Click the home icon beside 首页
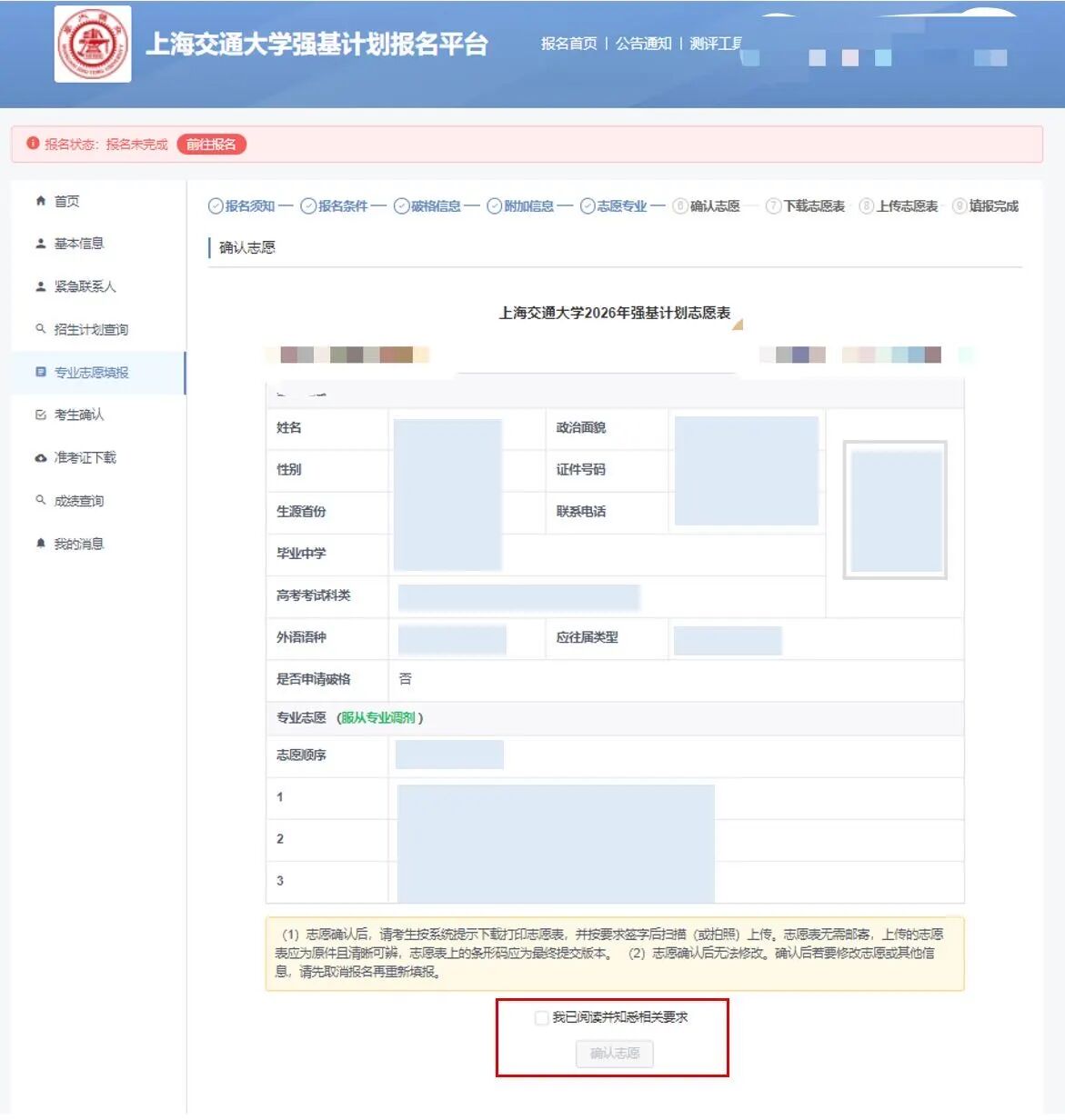Viewport: 1065px width, 1120px height. pos(40,201)
